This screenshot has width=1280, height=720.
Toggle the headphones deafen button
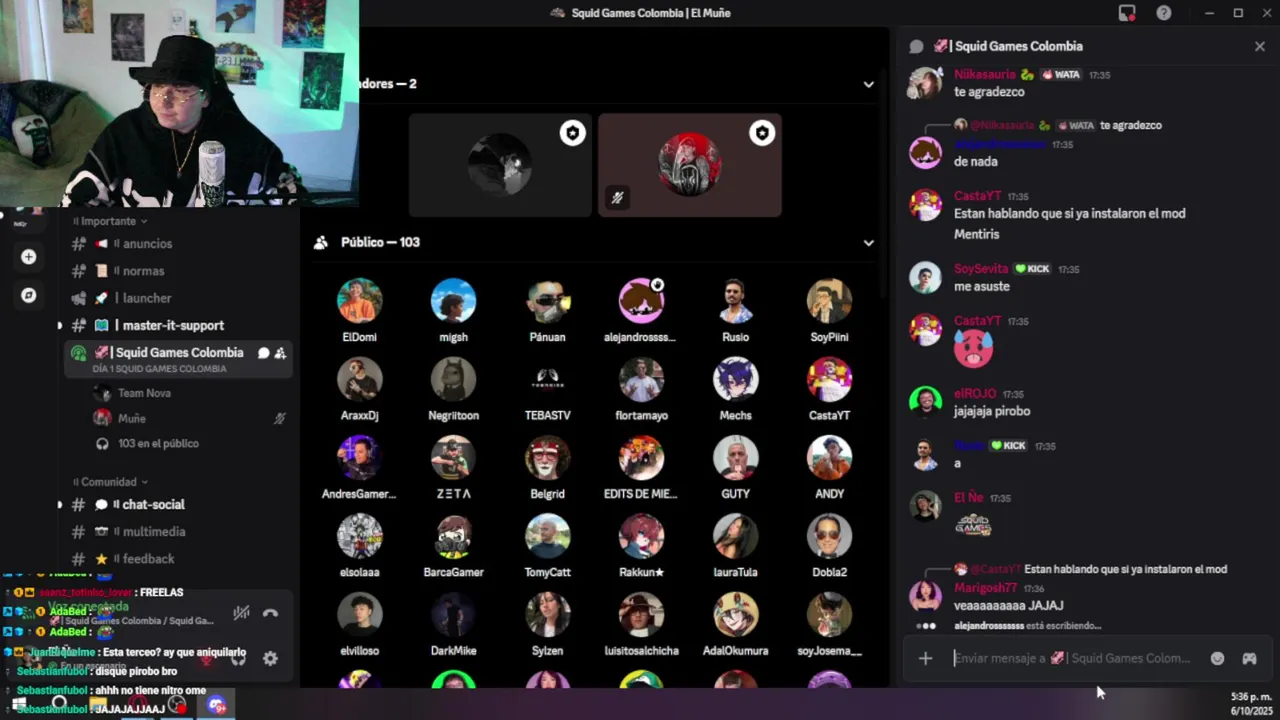click(x=238, y=658)
